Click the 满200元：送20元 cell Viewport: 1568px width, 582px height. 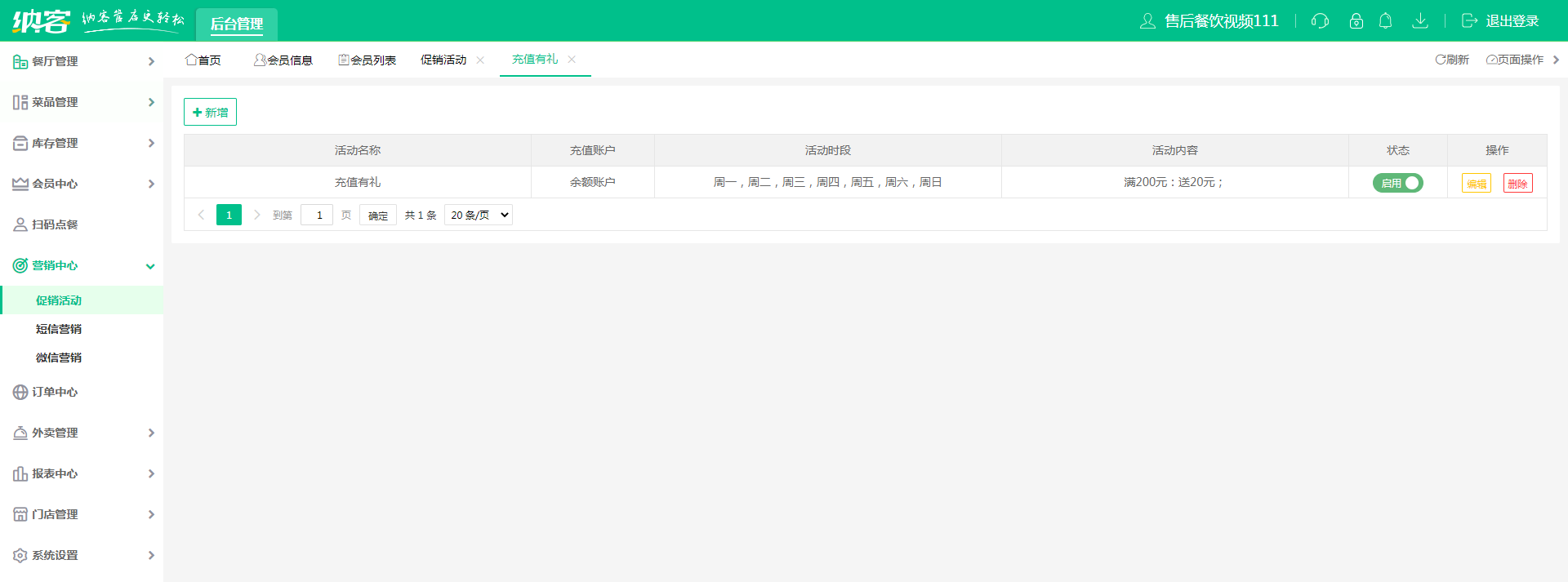tap(1174, 182)
